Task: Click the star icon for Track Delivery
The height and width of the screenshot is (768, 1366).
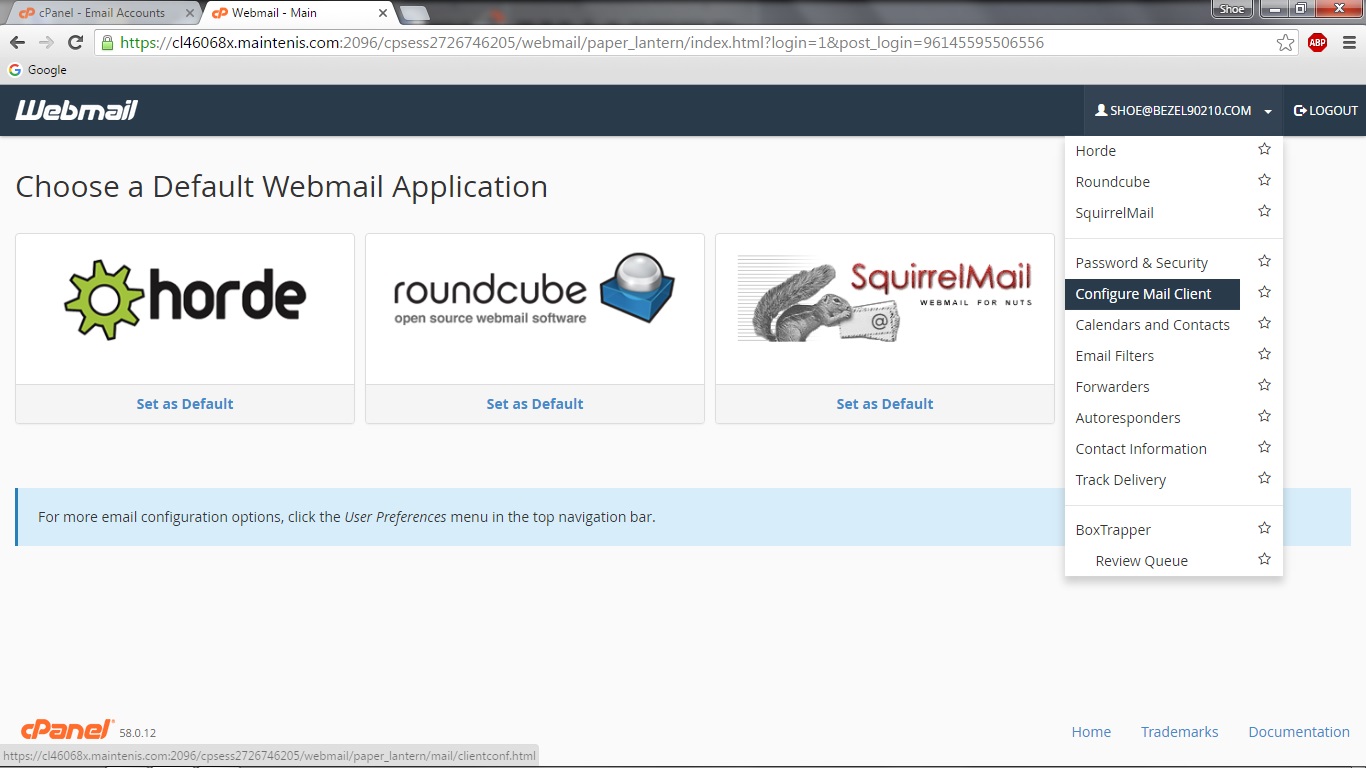Action: pos(1264,478)
